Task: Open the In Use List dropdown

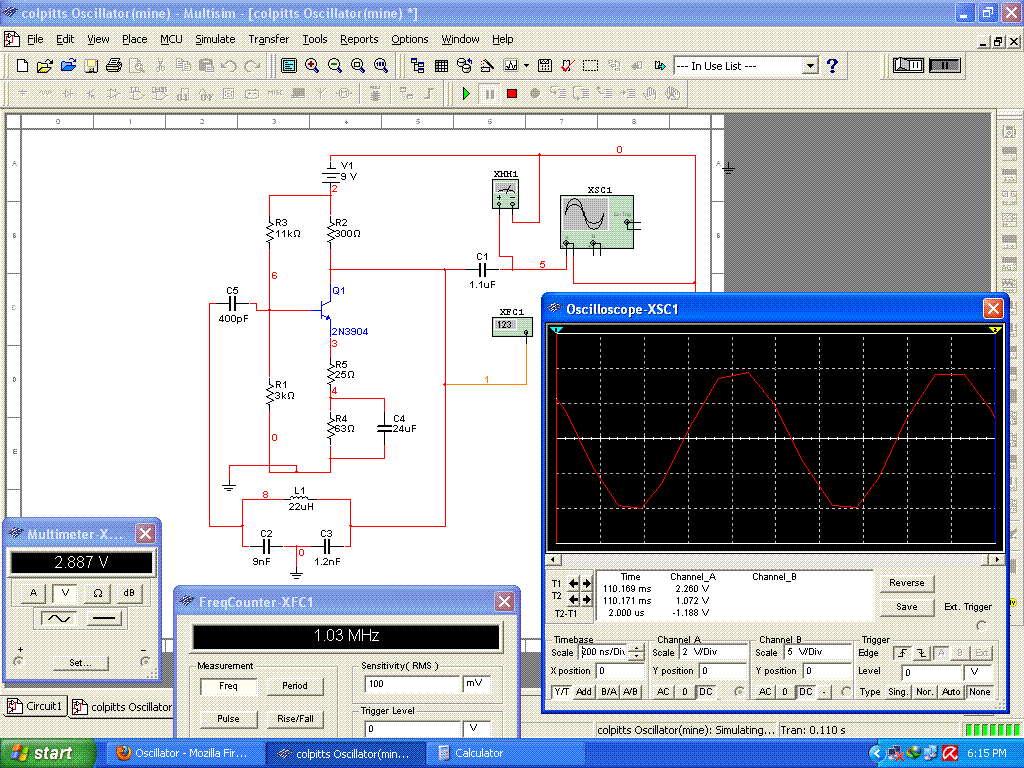Action: click(810, 66)
